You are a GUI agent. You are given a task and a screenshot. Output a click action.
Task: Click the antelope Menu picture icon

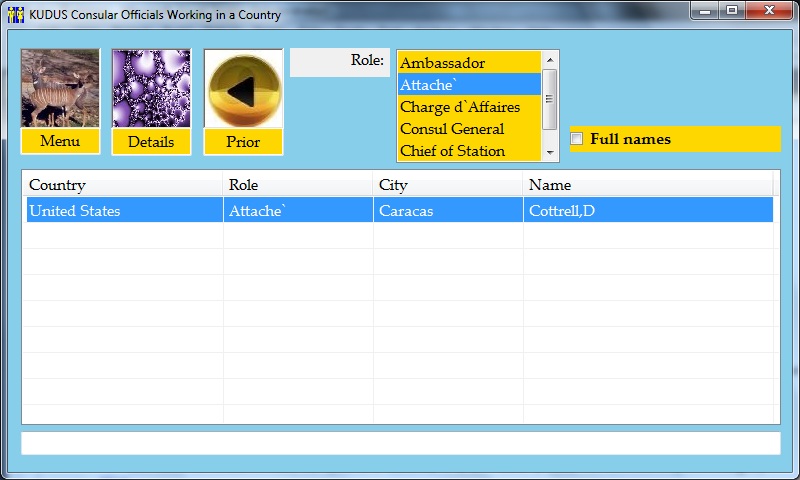pyautogui.click(x=60, y=88)
